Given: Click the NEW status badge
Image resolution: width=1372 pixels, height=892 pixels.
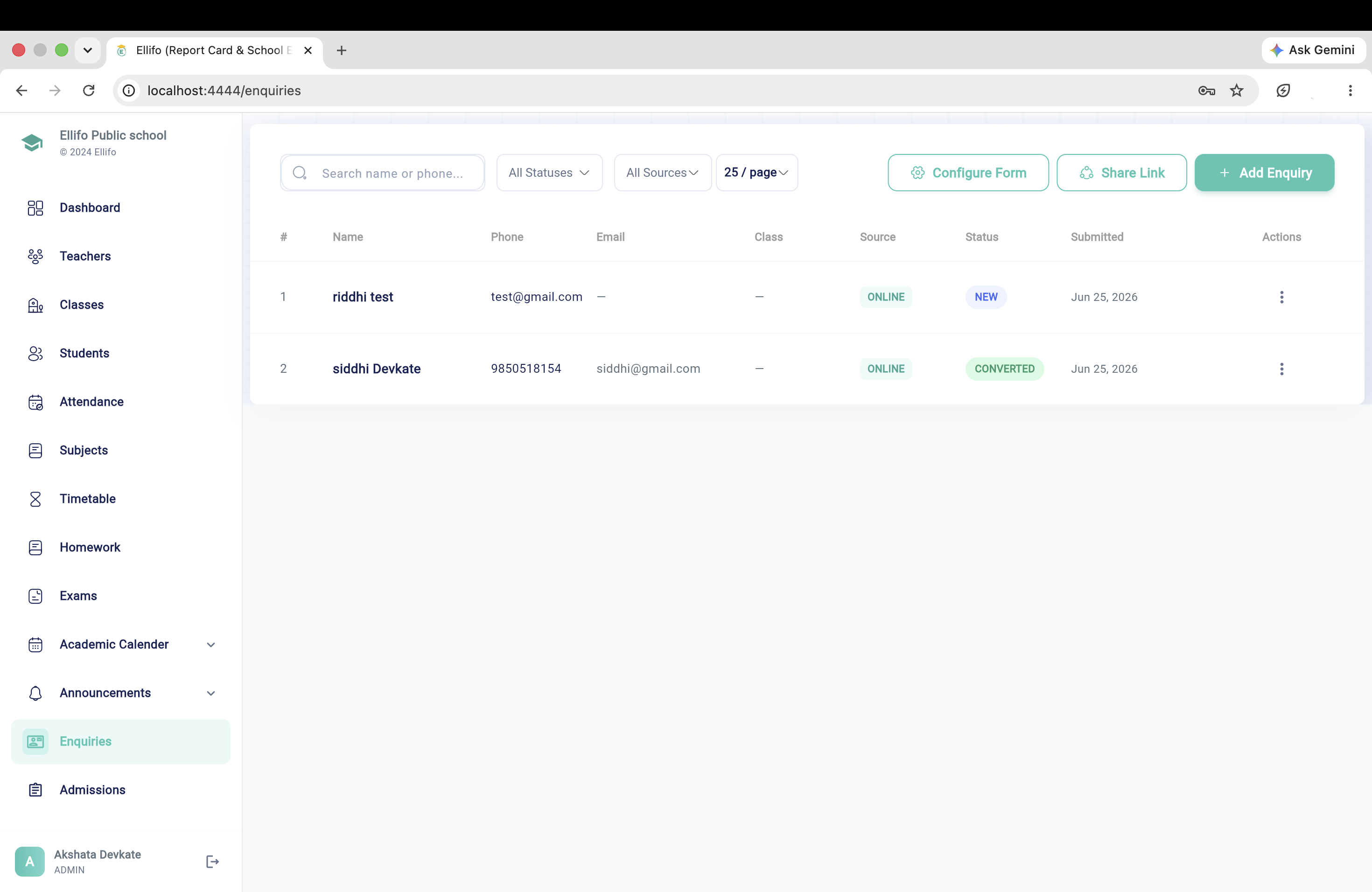Looking at the screenshot, I should click(x=986, y=297).
